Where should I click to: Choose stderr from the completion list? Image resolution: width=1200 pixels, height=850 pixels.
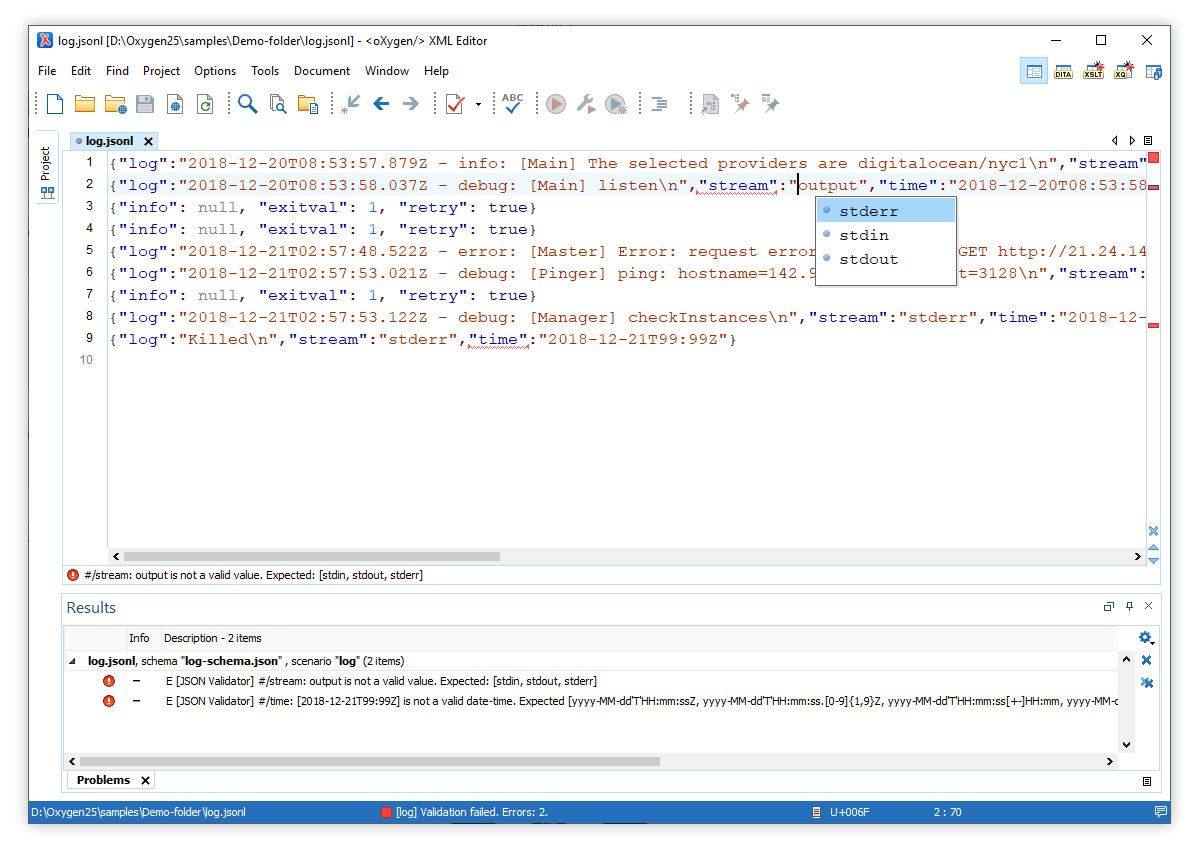[886, 211]
